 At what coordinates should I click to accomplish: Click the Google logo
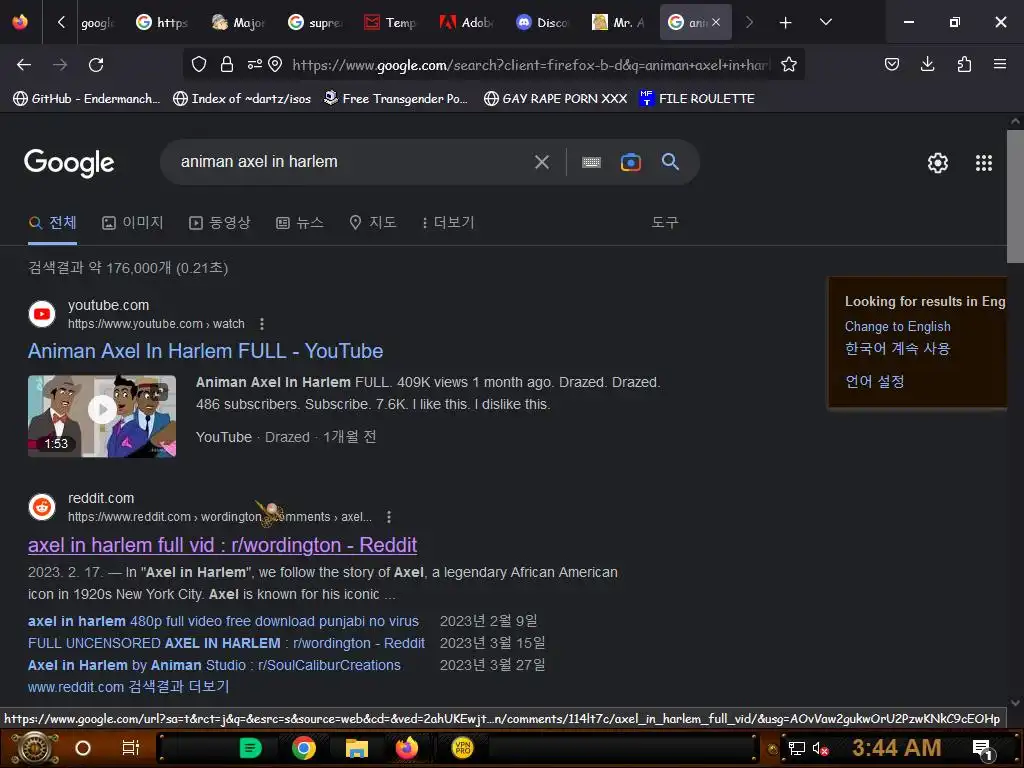click(x=69, y=163)
